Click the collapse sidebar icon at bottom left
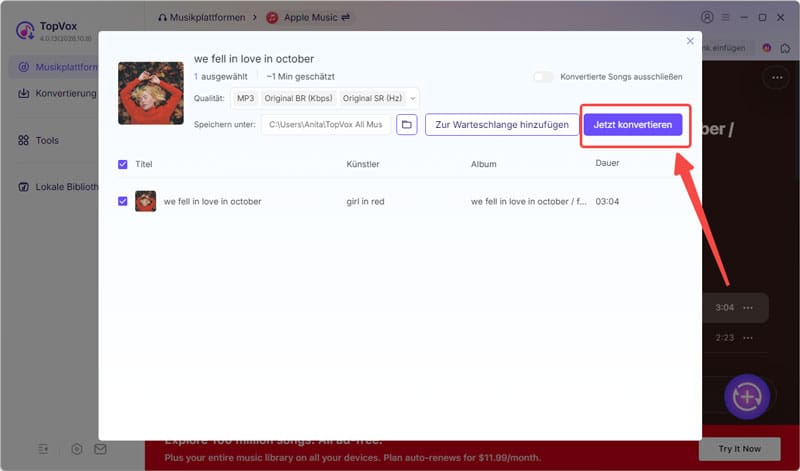Image resolution: width=800 pixels, height=471 pixels. (43, 449)
